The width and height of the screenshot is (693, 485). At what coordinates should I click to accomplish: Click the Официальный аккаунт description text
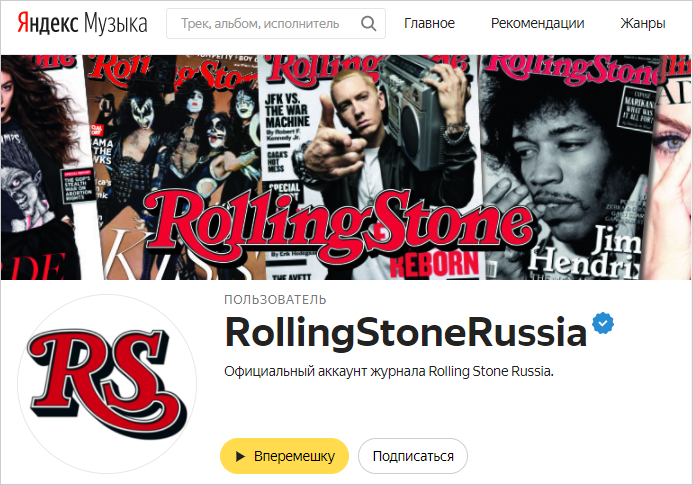coord(388,371)
